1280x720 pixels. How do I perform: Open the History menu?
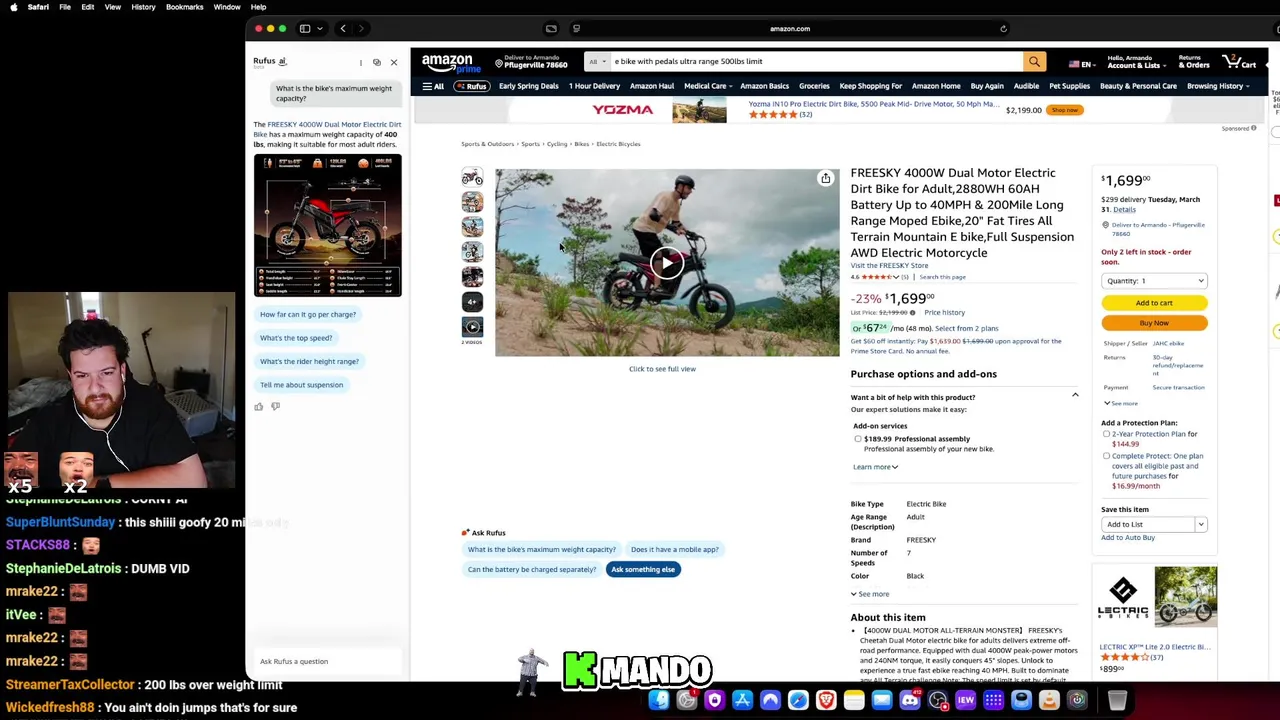point(143,7)
